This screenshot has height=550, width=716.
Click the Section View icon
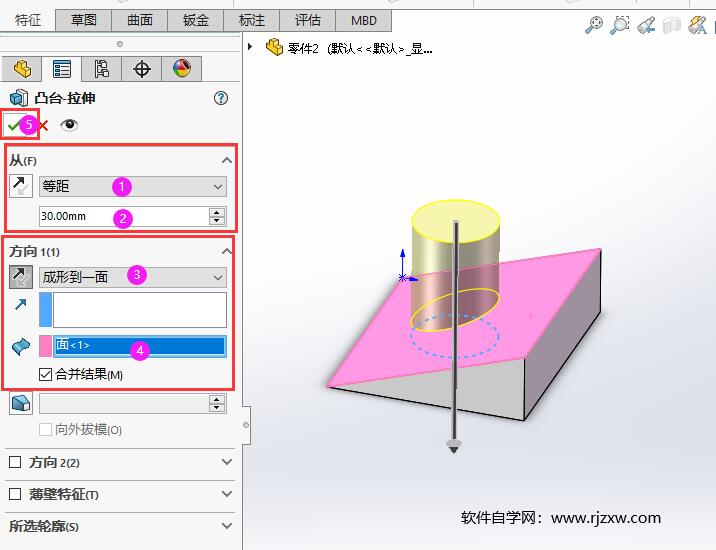pyautogui.click(x=671, y=25)
